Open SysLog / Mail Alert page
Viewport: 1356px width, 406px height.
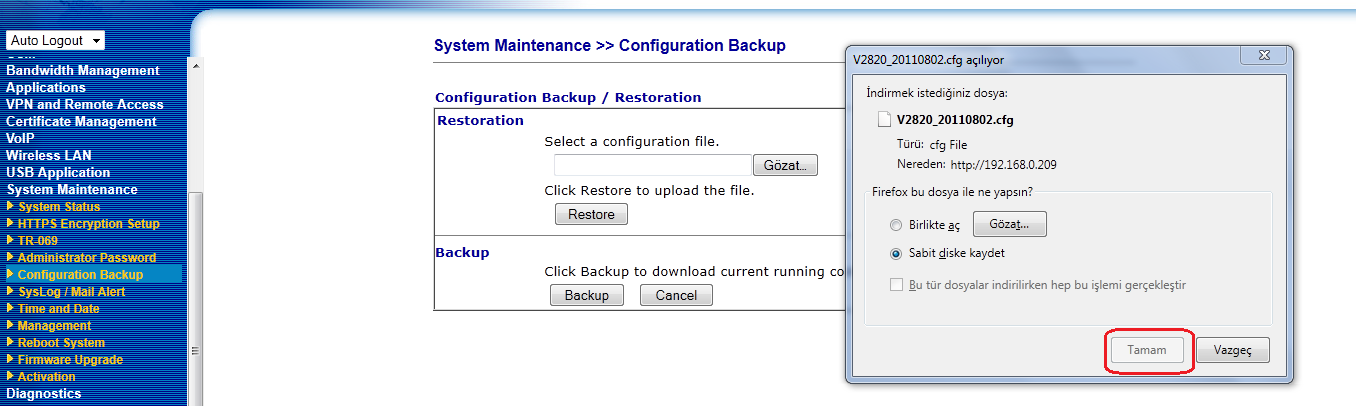[x=72, y=292]
